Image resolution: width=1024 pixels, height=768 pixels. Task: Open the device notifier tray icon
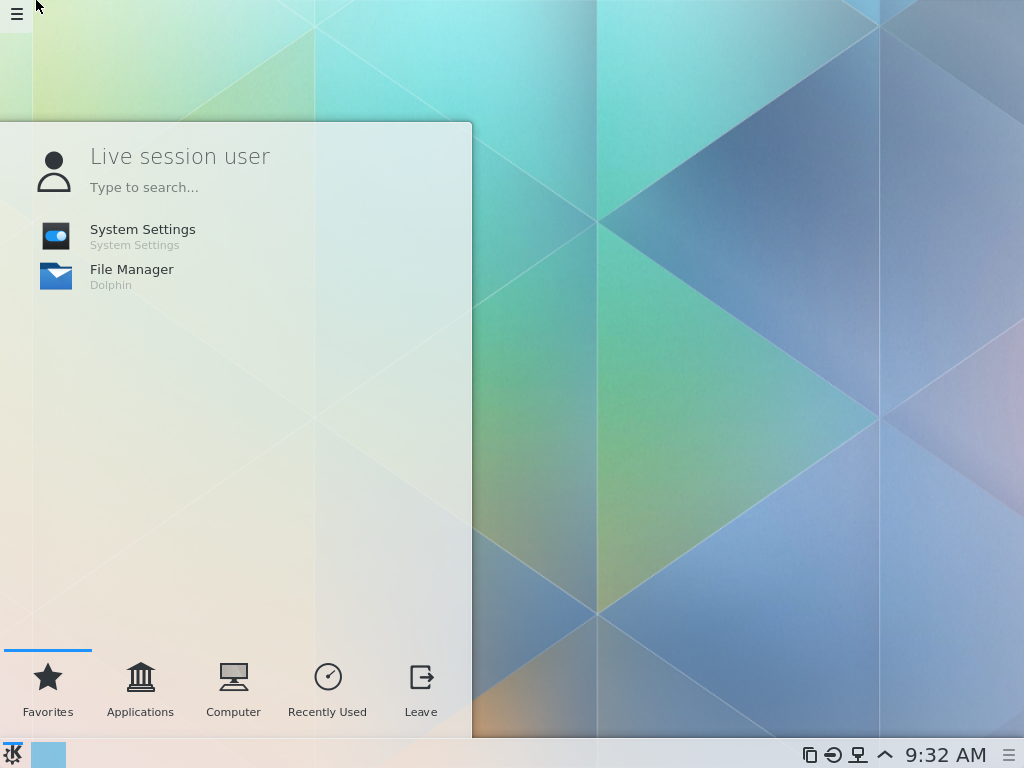(833, 755)
